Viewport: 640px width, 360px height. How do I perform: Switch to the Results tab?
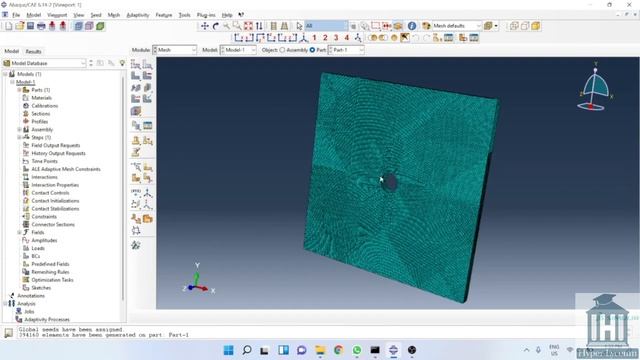[x=33, y=51]
